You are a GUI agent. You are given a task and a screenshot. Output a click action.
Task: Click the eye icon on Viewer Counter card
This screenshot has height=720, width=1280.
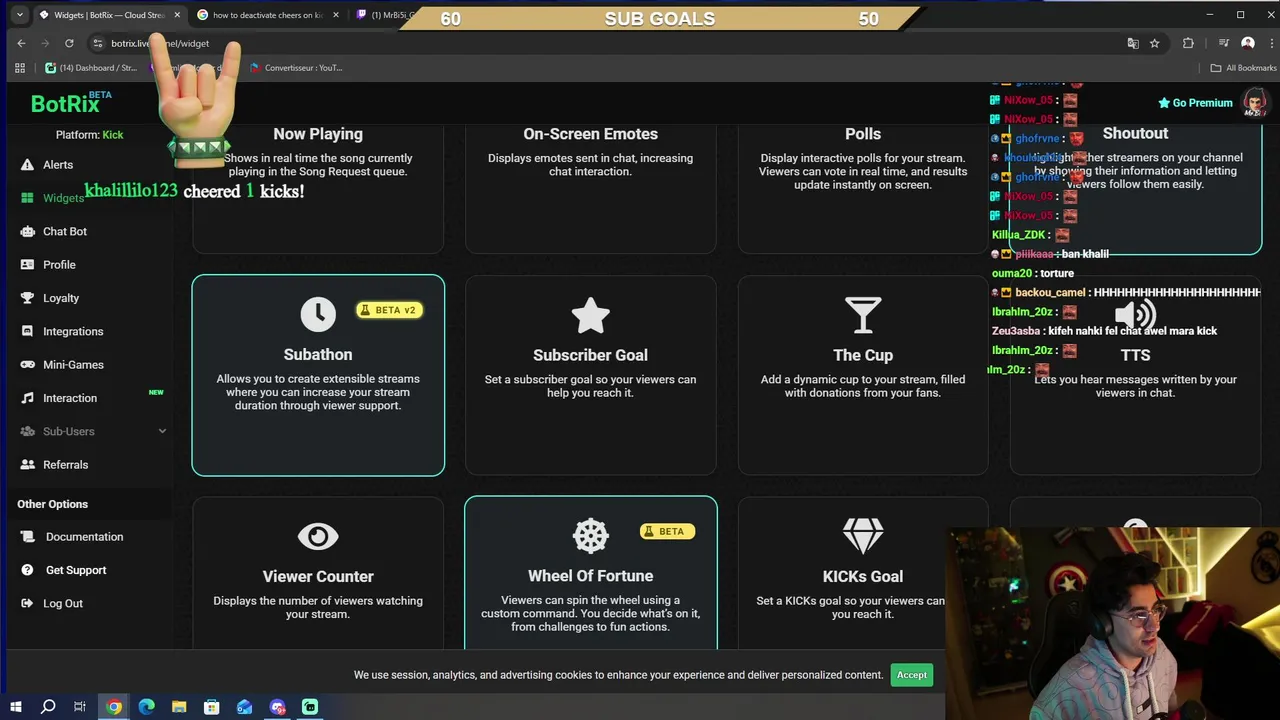318,536
